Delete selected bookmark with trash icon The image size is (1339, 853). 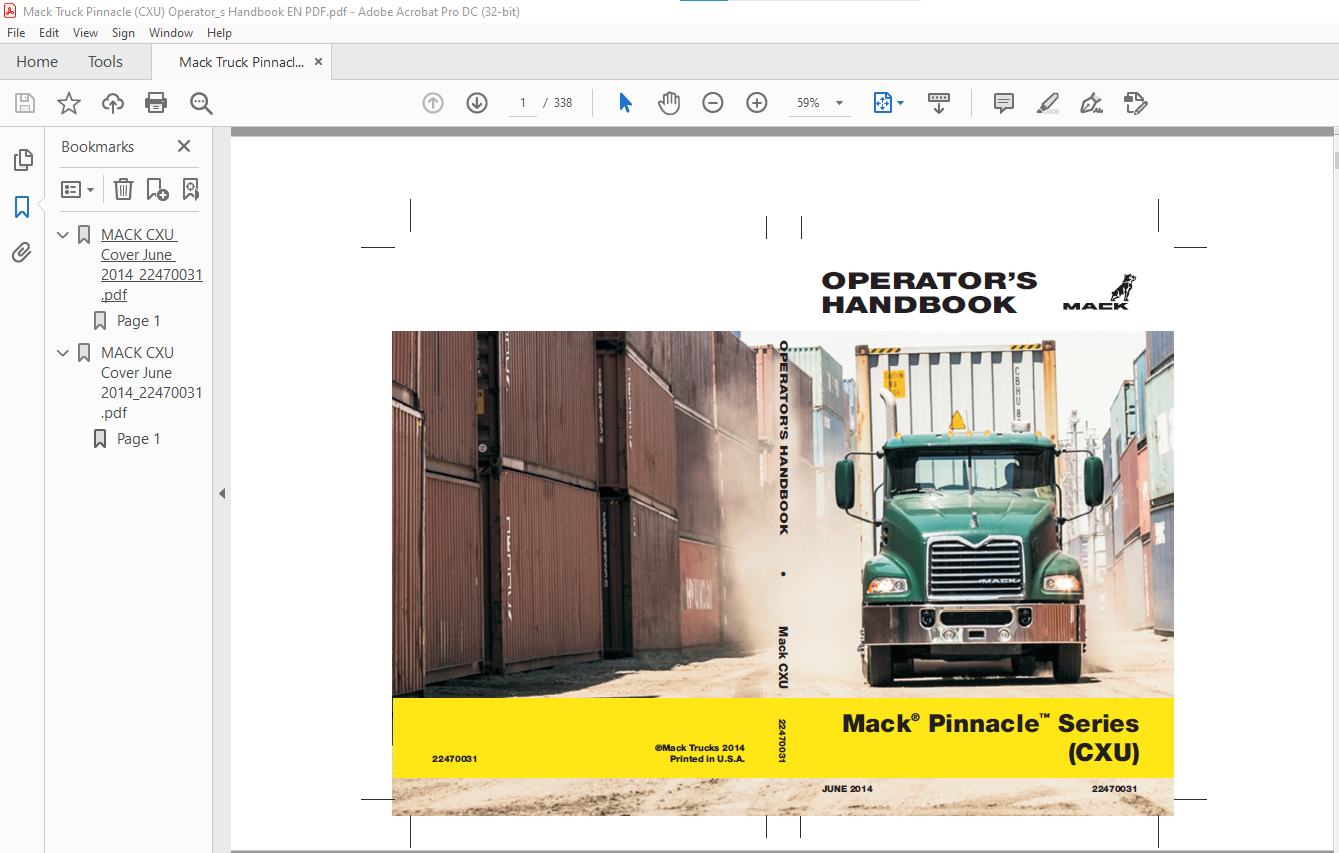pyautogui.click(x=123, y=189)
